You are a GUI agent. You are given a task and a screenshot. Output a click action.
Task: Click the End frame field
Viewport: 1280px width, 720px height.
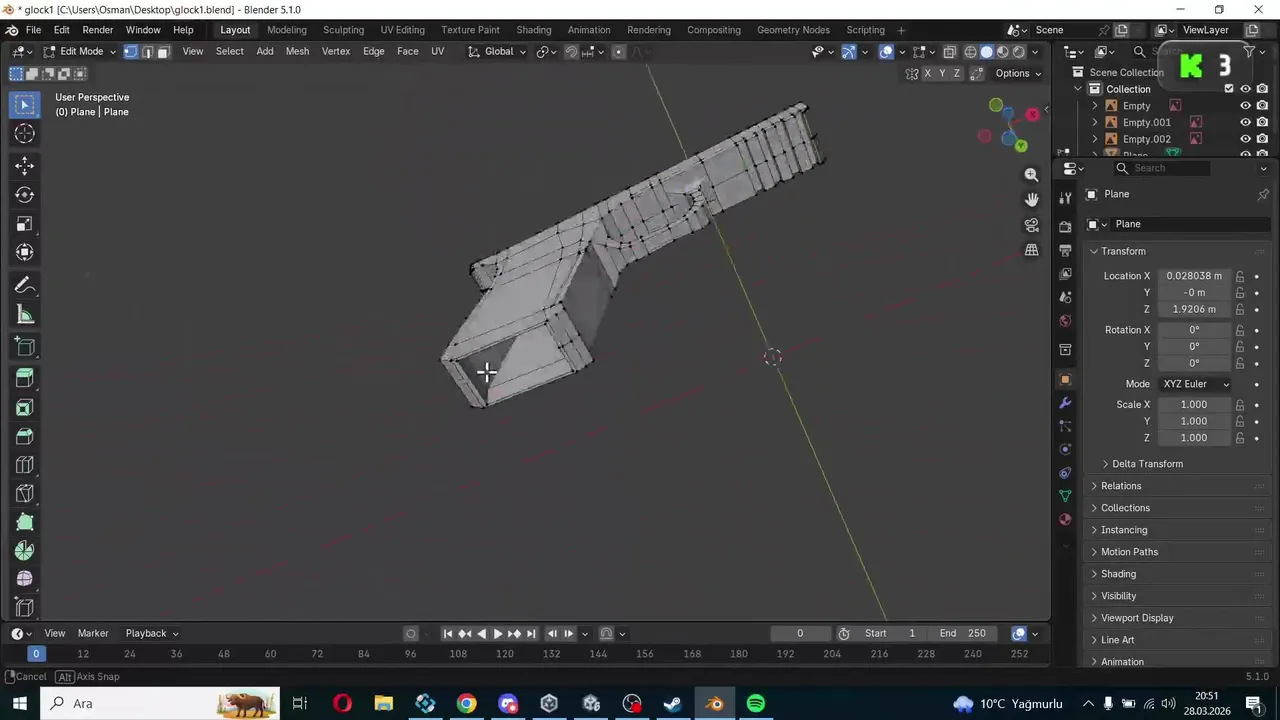pyautogui.click(x=962, y=633)
